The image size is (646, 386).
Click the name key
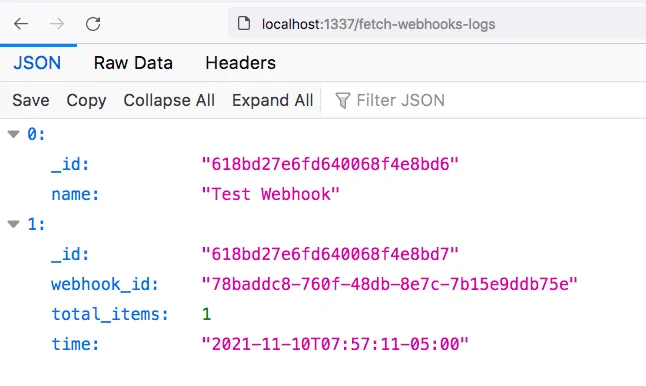(x=75, y=194)
